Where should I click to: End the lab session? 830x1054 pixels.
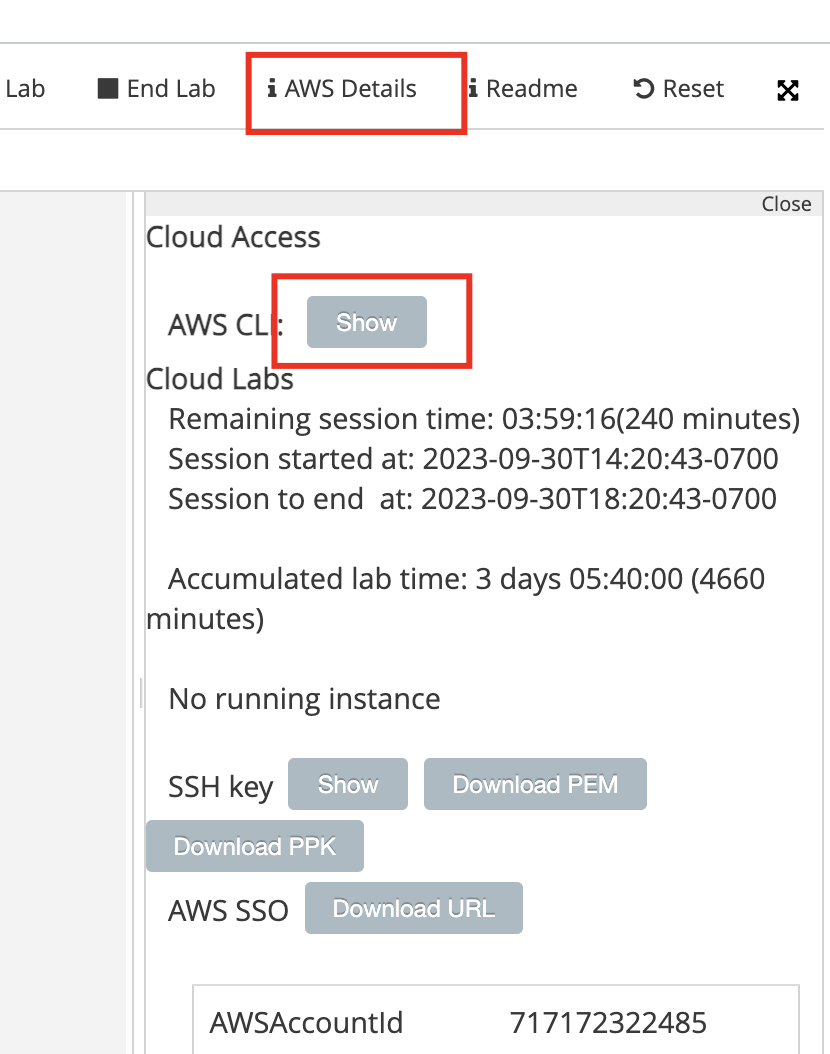pyautogui.click(x=155, y=88)
